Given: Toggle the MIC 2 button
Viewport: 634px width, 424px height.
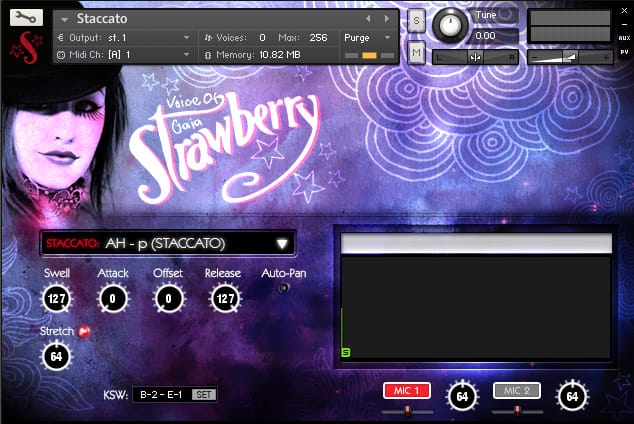Looking at the screenshot, I should [x=517, y=391].
